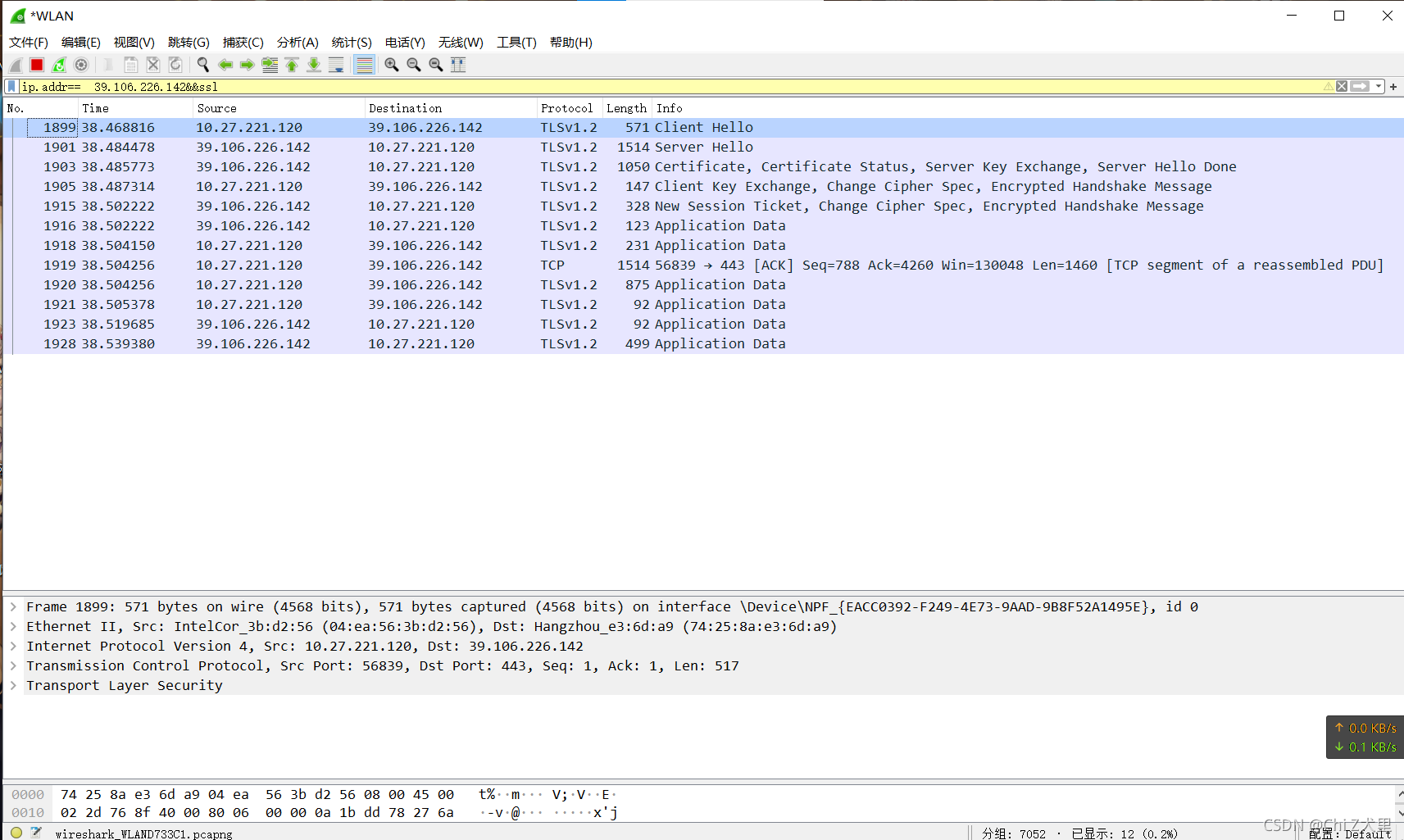Click the go to specified packet icon
This screenshot has height=840, width=1404.
[x=270, y=65]
